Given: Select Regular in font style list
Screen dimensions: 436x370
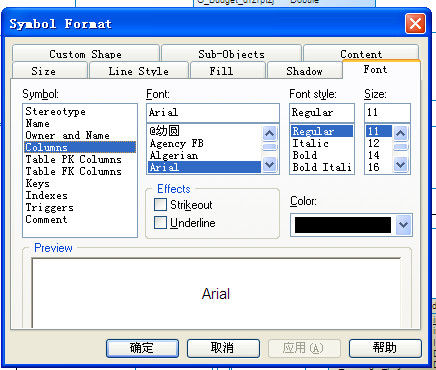Looking at the screenshot, I should click(322, 131).
